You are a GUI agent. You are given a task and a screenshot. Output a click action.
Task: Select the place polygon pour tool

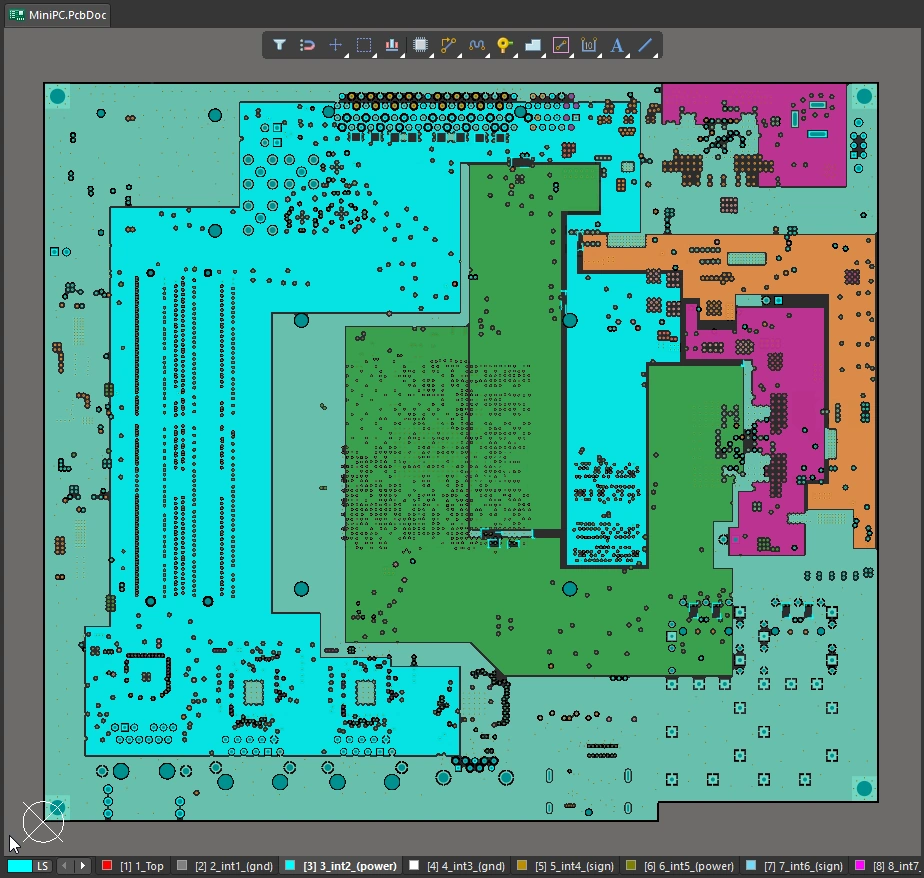533,45
